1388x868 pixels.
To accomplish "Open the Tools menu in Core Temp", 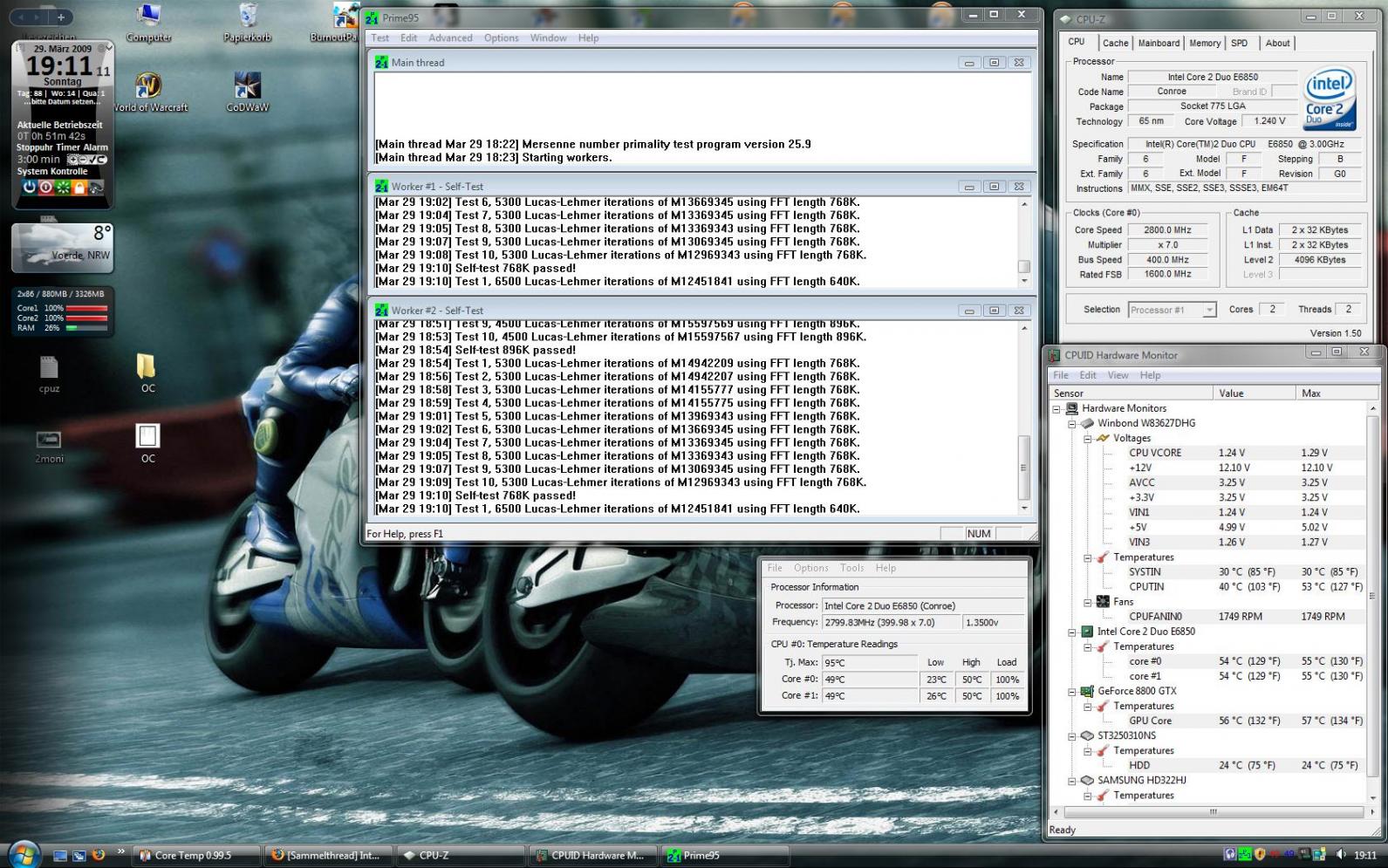I will (x=851, y=568).
